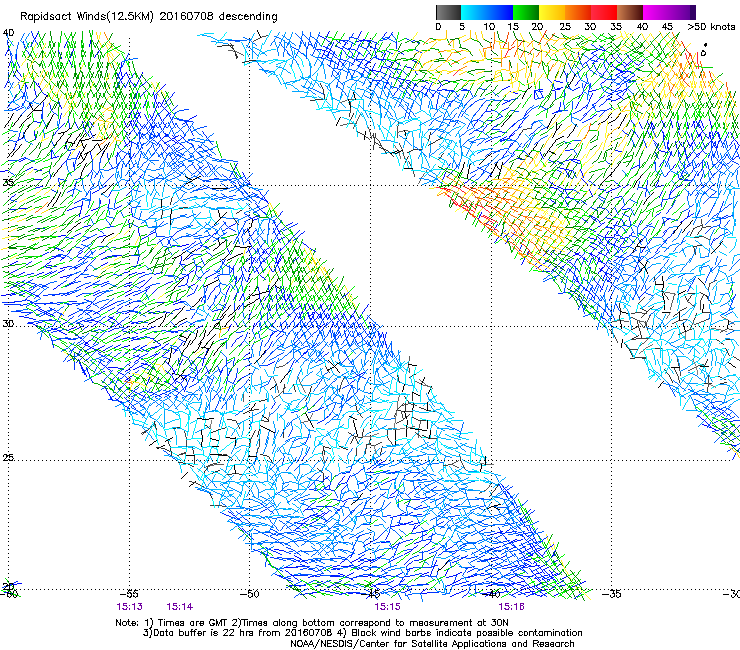Select the 15:14 overpass time label
This screenshot has height=650, width=740.
point(179,607)
